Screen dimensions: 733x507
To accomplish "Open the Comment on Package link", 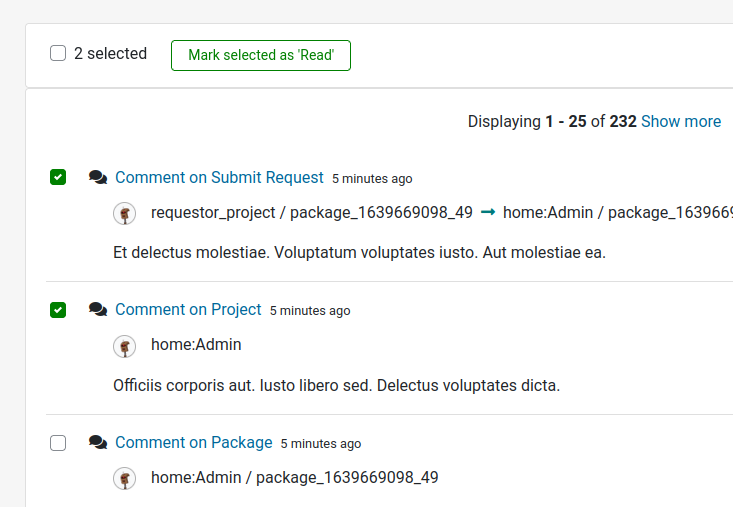I will pos(193,442).
